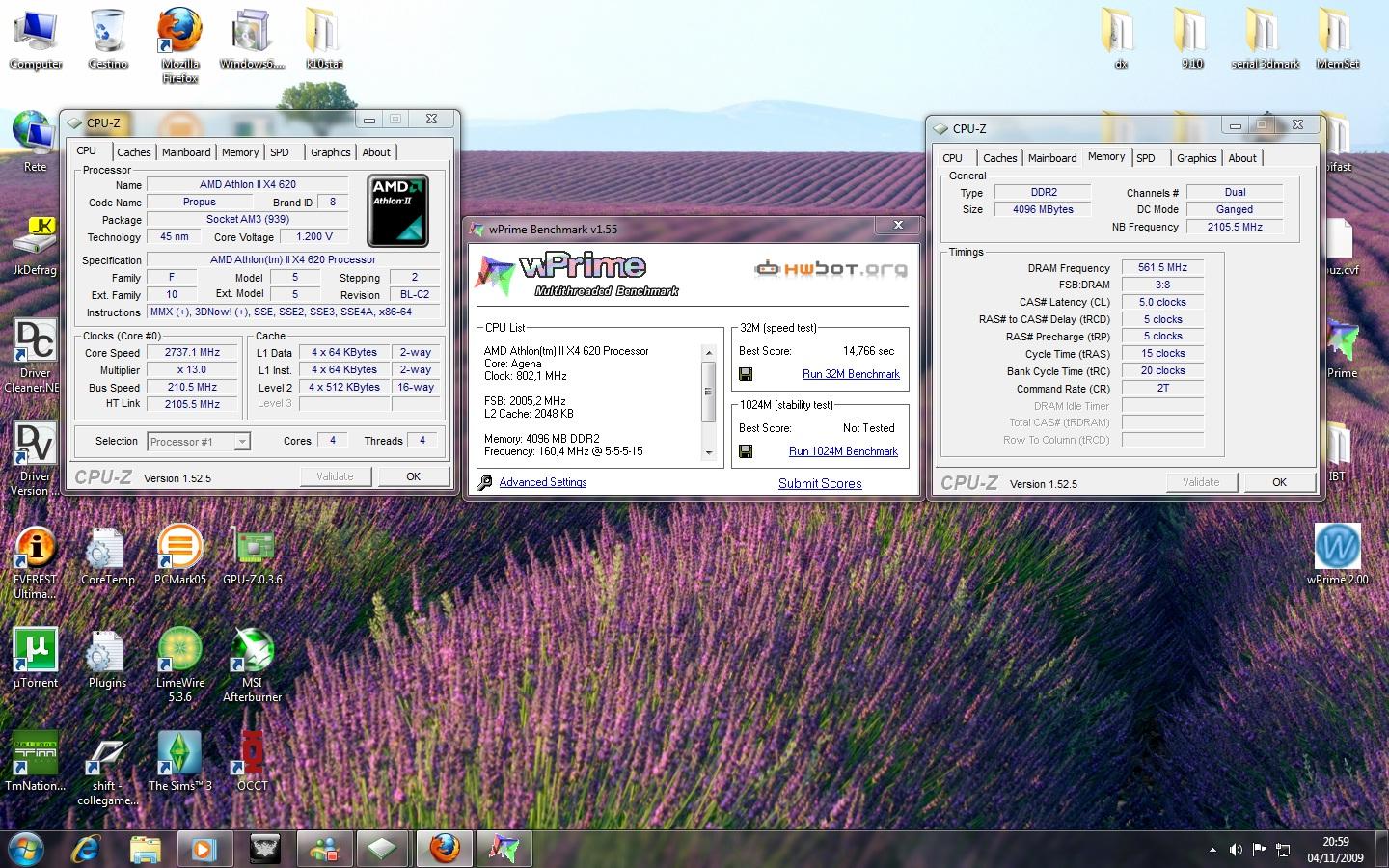Open Driver Cleaner.NET desktop icon

(x=36, y=355)
